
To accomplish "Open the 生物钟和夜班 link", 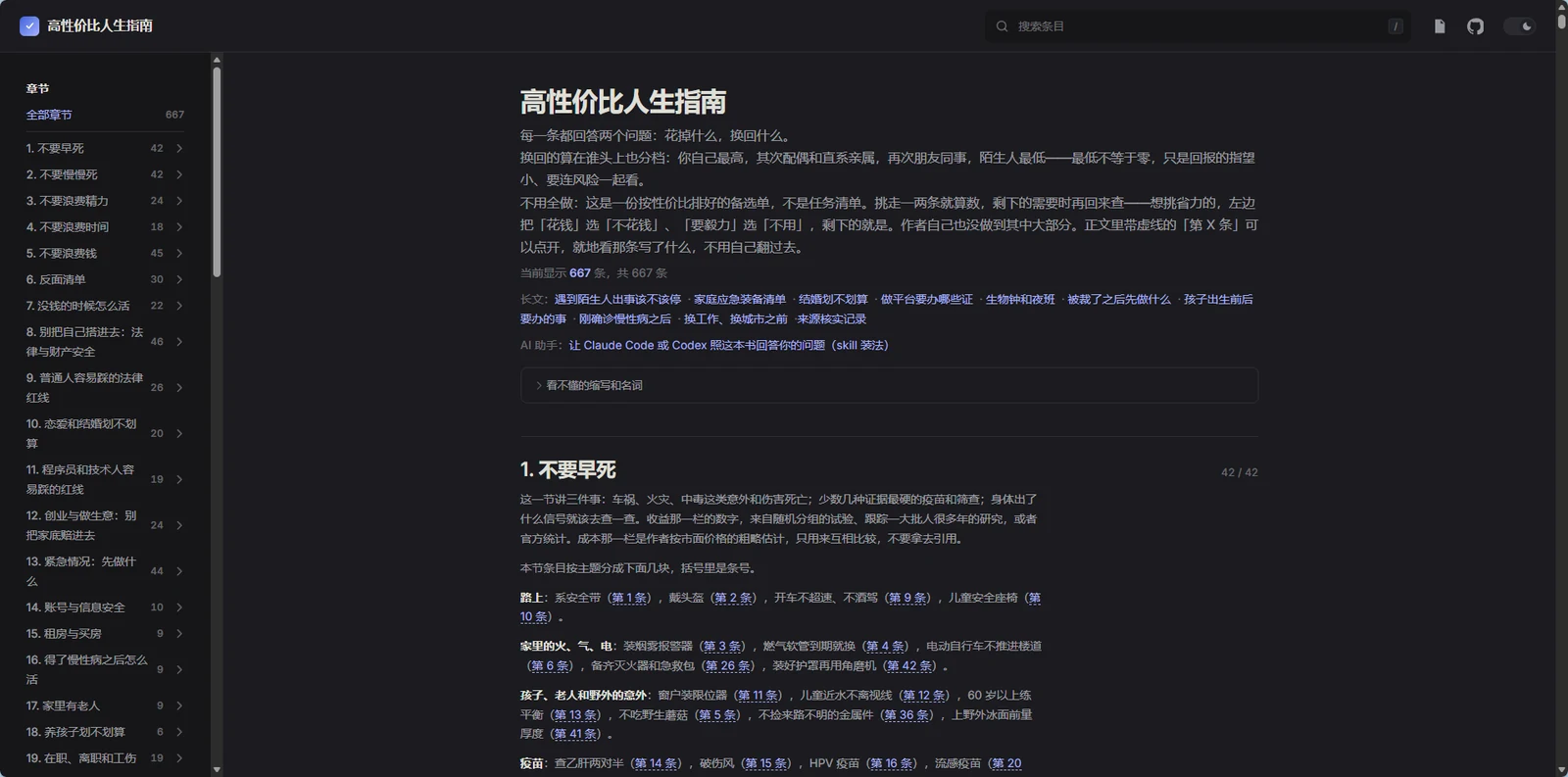I will coord(1020,300).
